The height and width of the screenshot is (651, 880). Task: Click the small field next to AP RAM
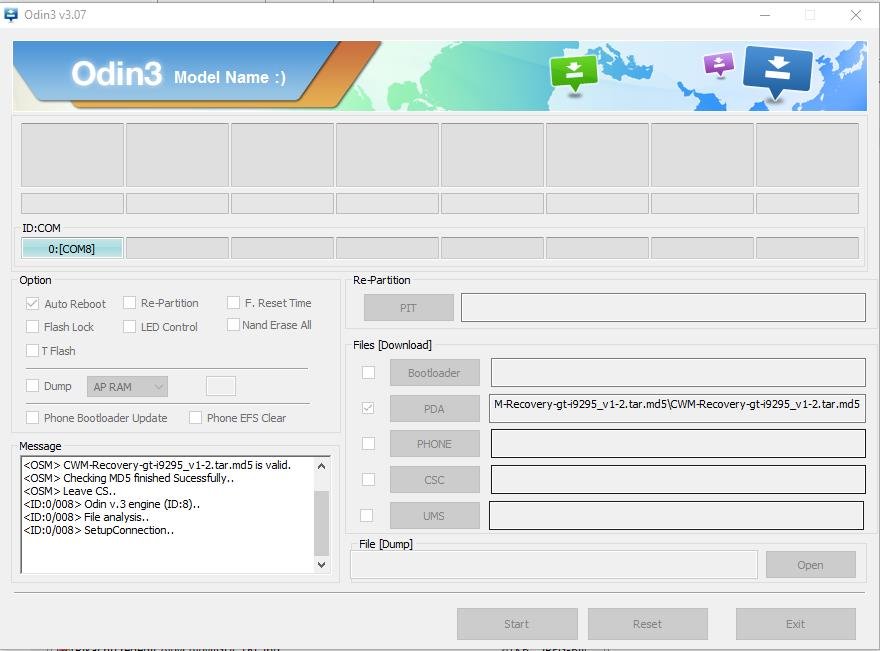(x=221, y=386)
